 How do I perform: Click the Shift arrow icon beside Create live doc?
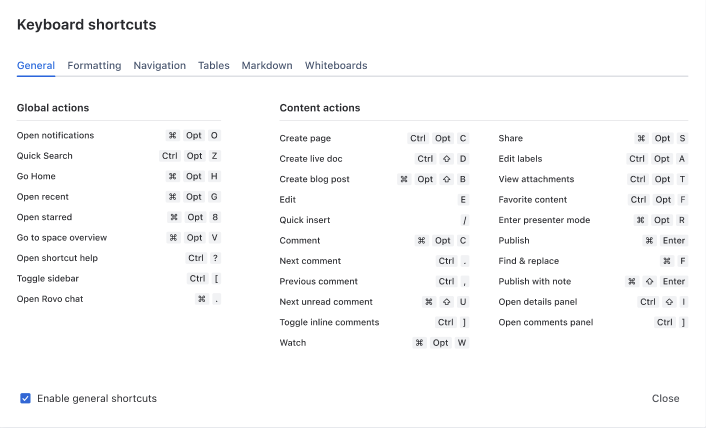[446, 159]
